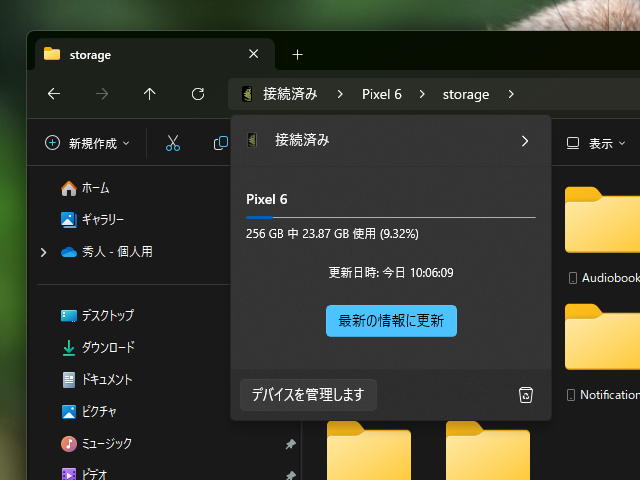This screenshot has height=480, width=640.
Task: Select the storage tab
Action: [155, 54]
